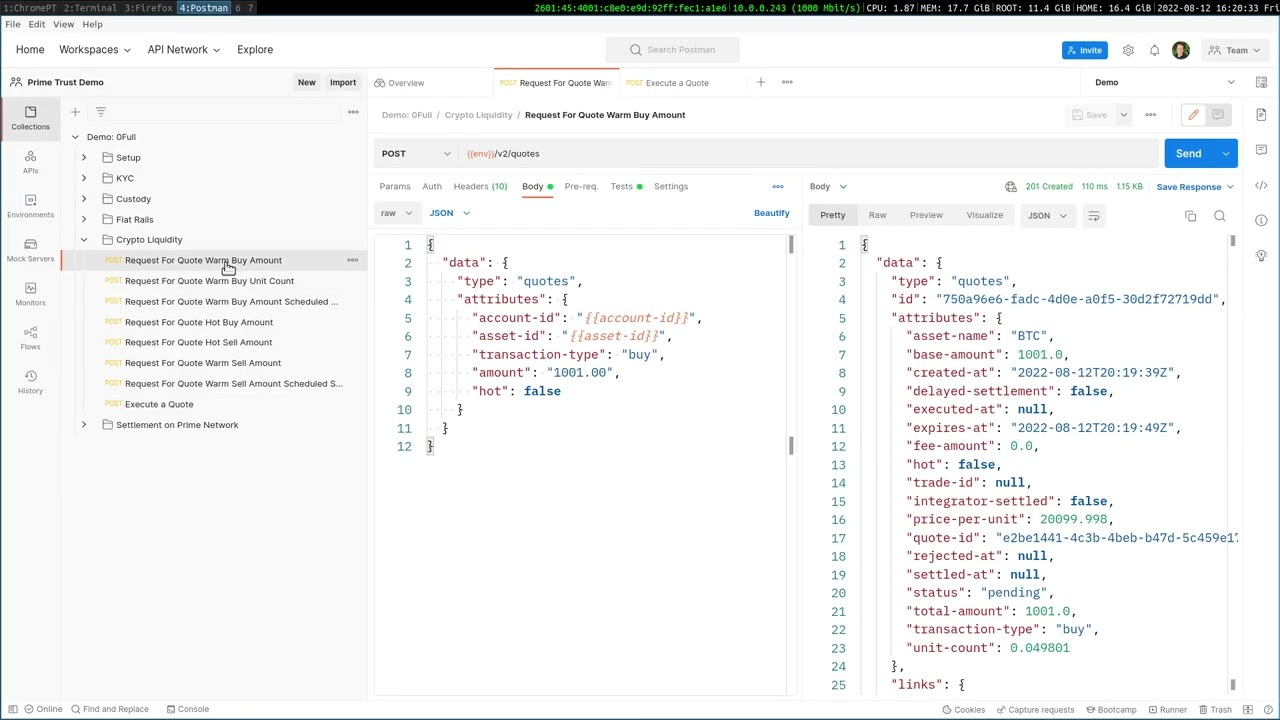This screenshot has width=1280, height=720.
Task: Expand the Setup folder
Action: (x=84, y=158)
